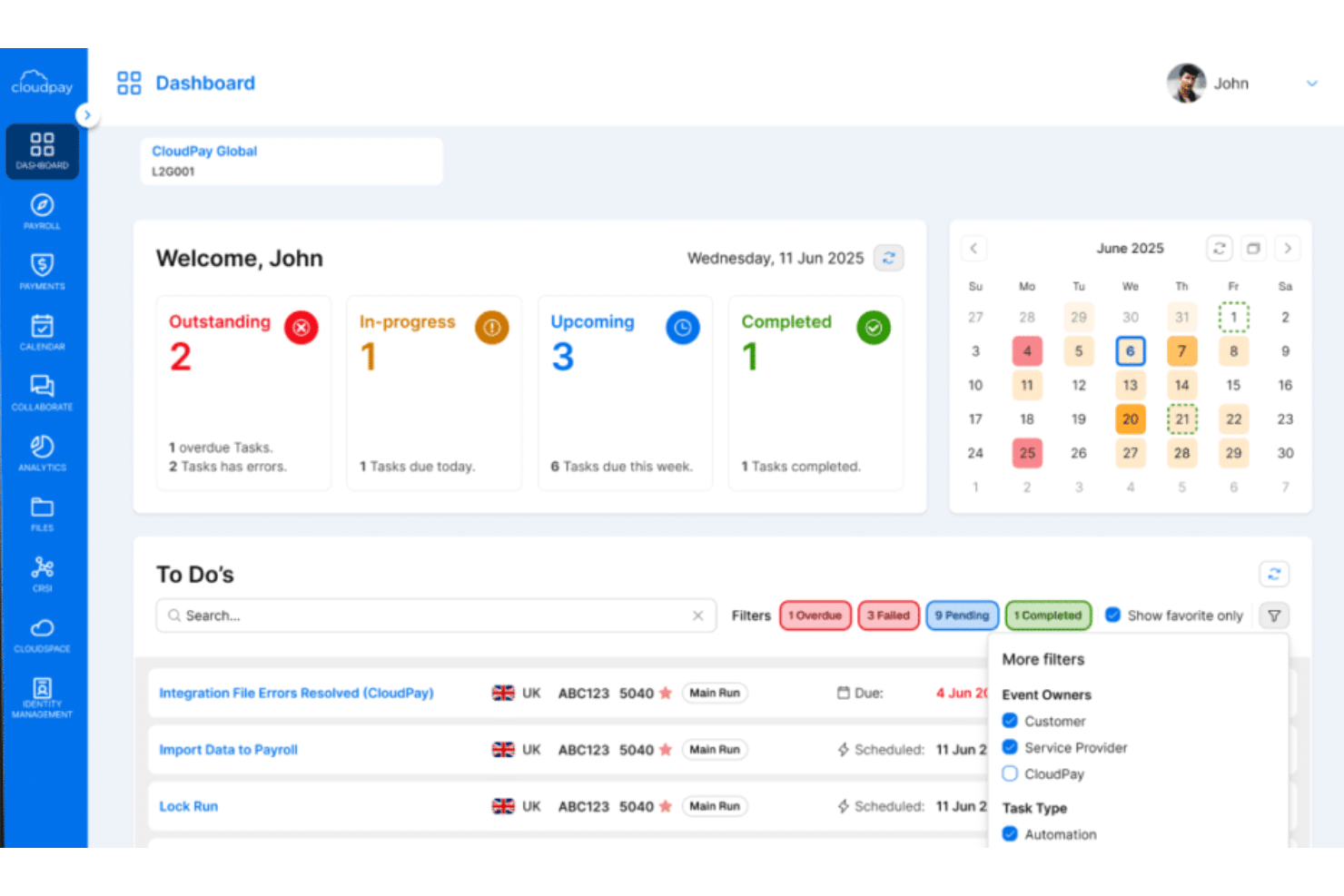1344x896 pixels.
Task: Refresh the Welcome summary panel
Action: pyautogui.click(x=889, y=258)
